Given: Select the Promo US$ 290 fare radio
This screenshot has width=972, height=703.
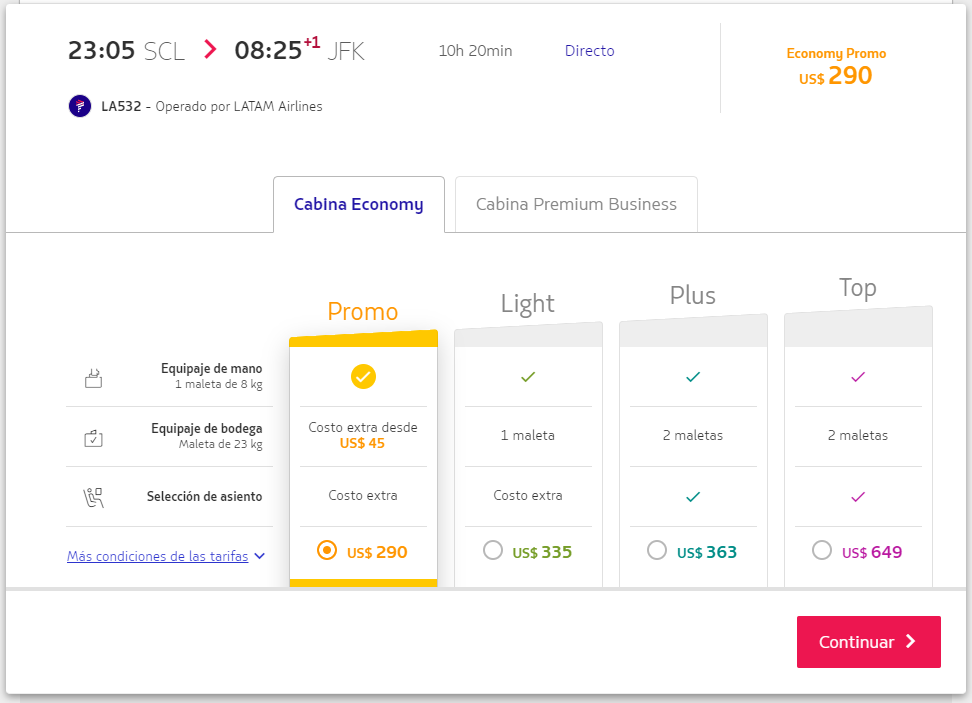Looking at the screenshot, I should point(327,551).
